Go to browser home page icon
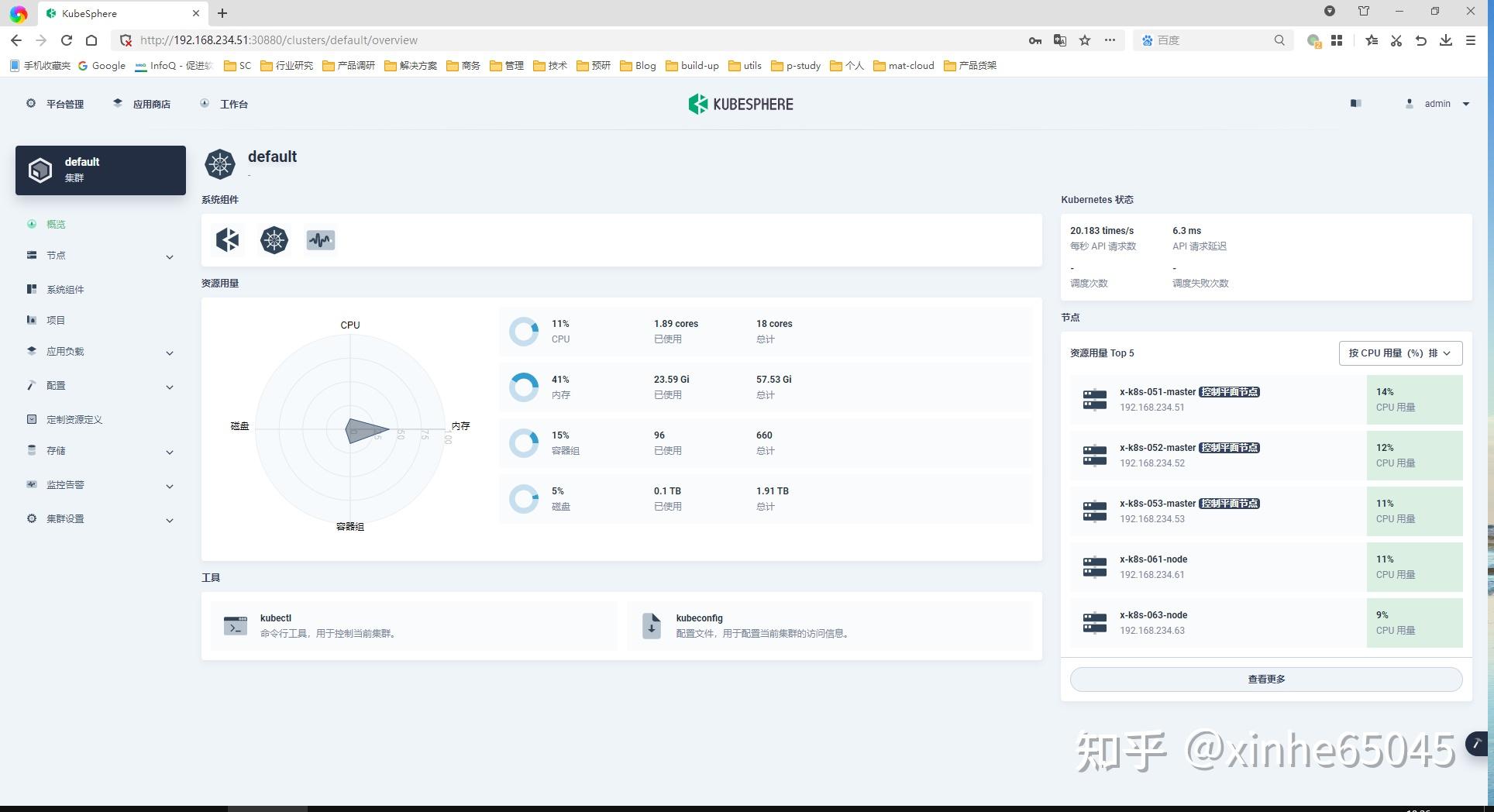 pyautogui.click(x=91, y=40)
